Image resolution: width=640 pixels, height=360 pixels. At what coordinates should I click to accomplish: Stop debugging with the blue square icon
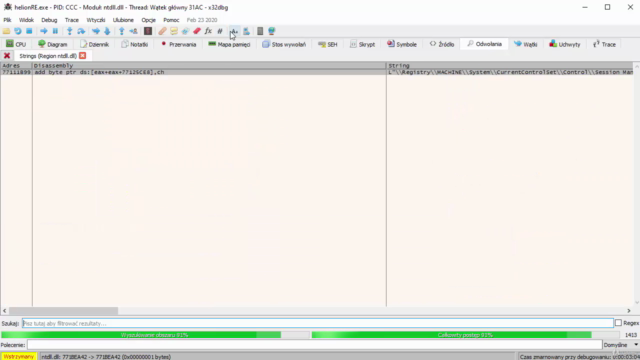pos(29,31)
